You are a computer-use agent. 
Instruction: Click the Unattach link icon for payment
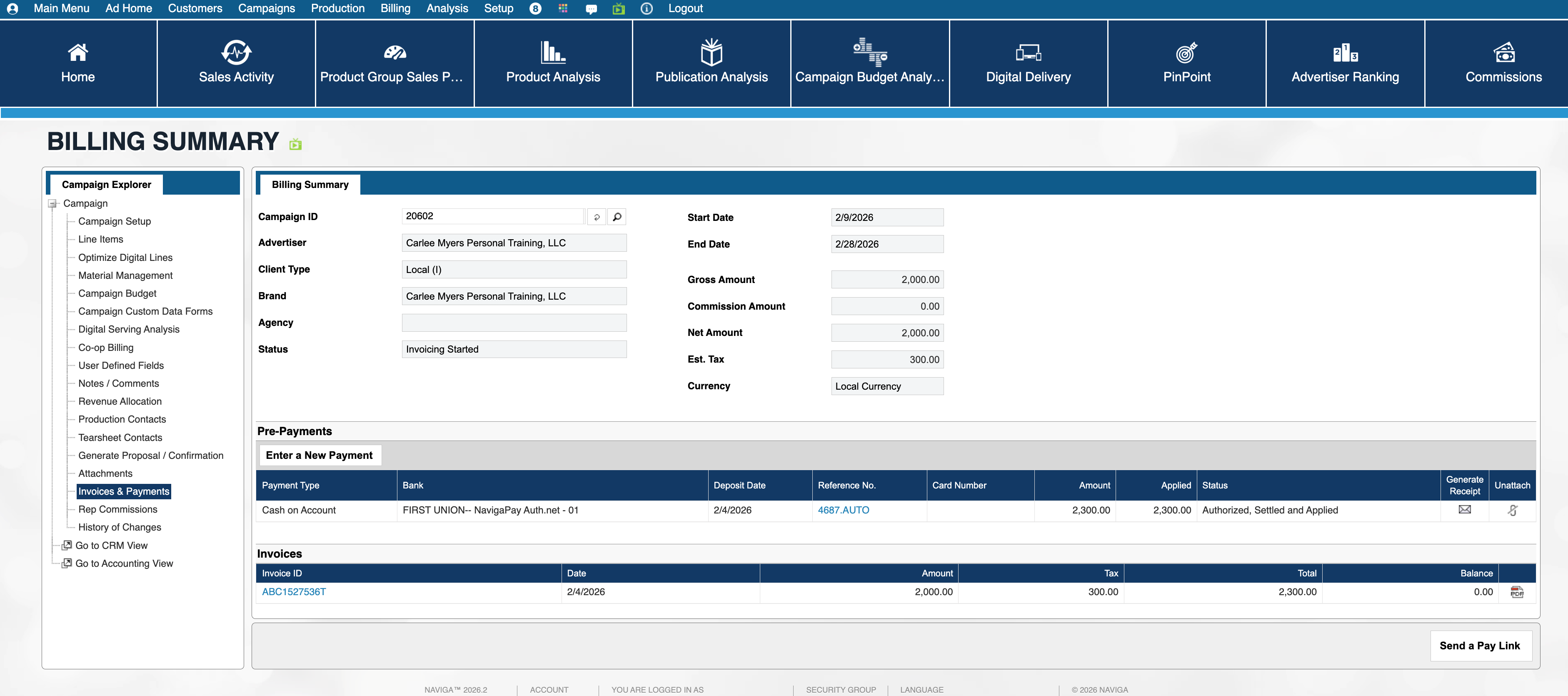coord(1512,510)
